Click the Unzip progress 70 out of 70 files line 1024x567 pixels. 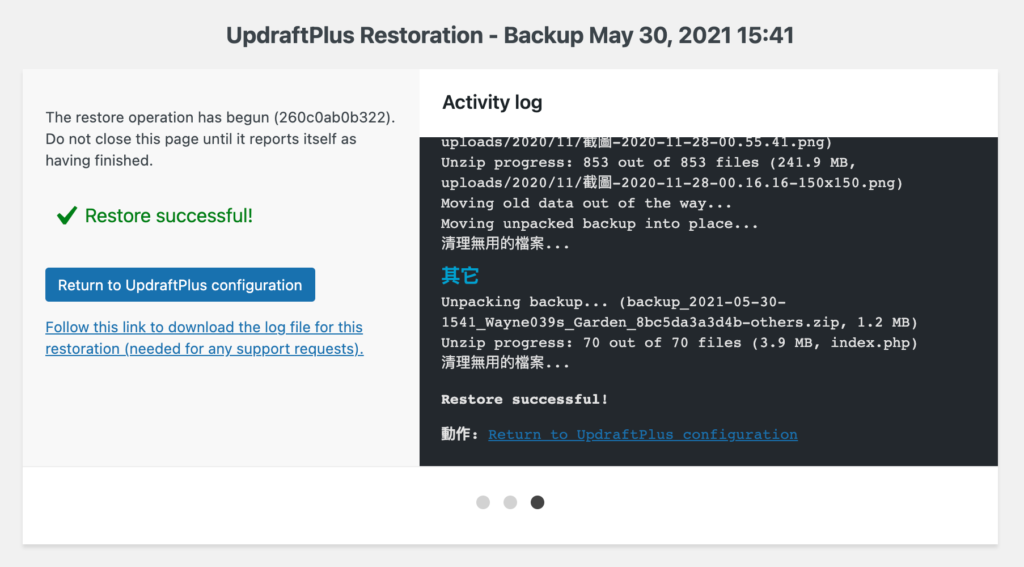[x=679, y=343]
